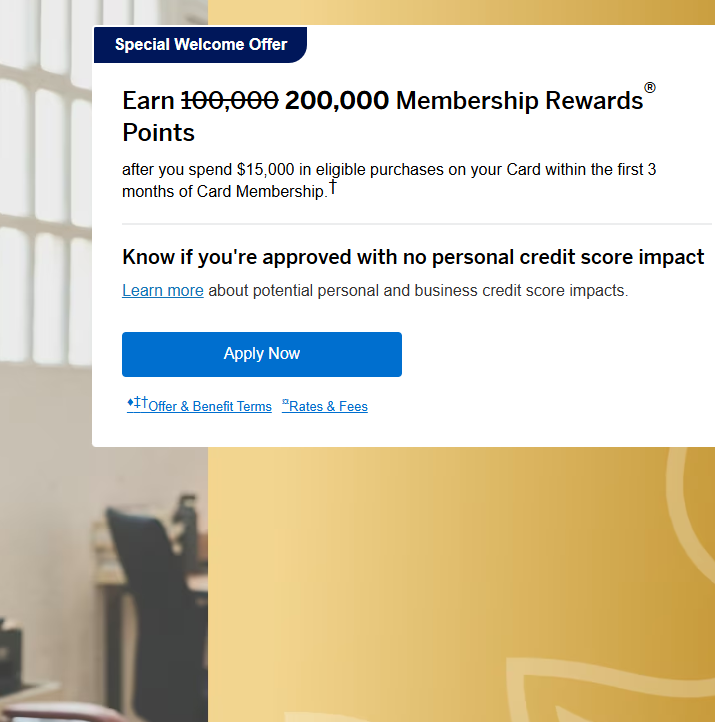Screen dimensions: 715x722
Task: Click the no personal credit score impact heading
Action: pos(413,257)
